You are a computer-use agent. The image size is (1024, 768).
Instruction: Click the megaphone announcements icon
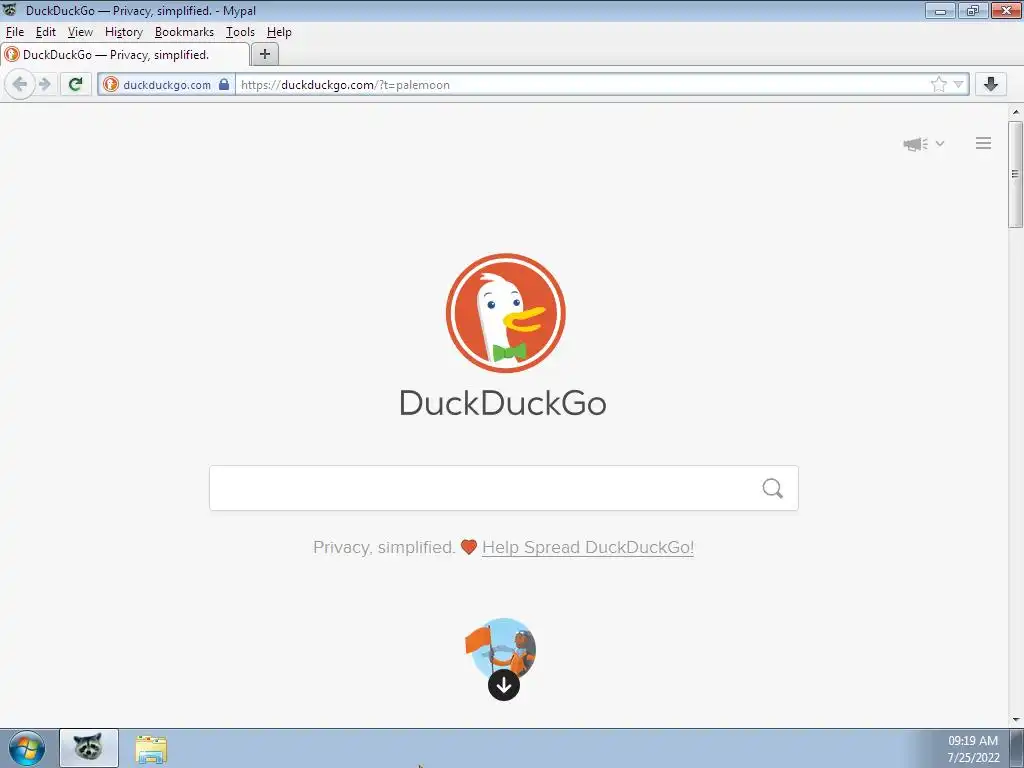915,144
